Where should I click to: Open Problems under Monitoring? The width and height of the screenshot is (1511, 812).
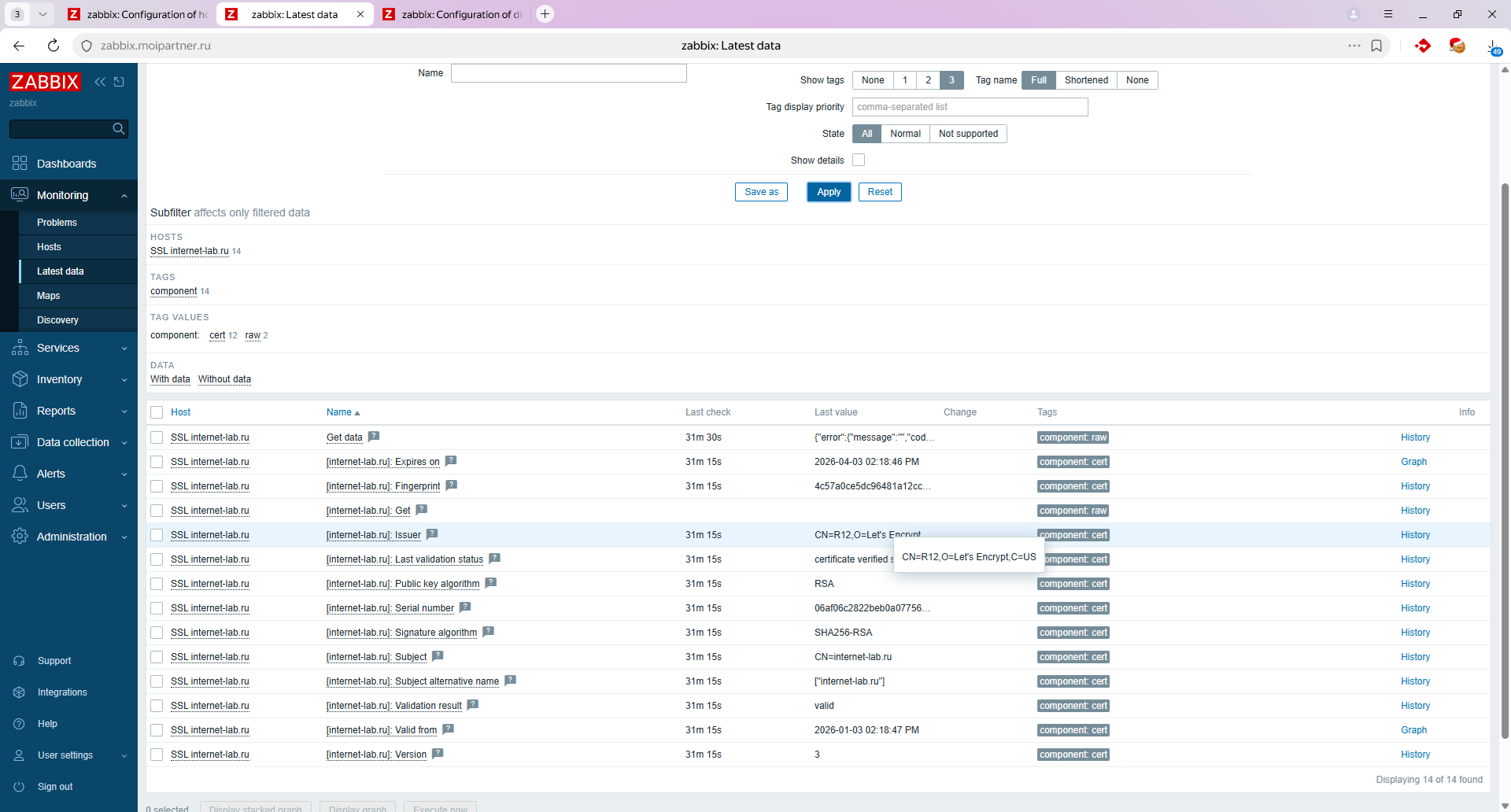pyautogui.click(x=57, y=223)
